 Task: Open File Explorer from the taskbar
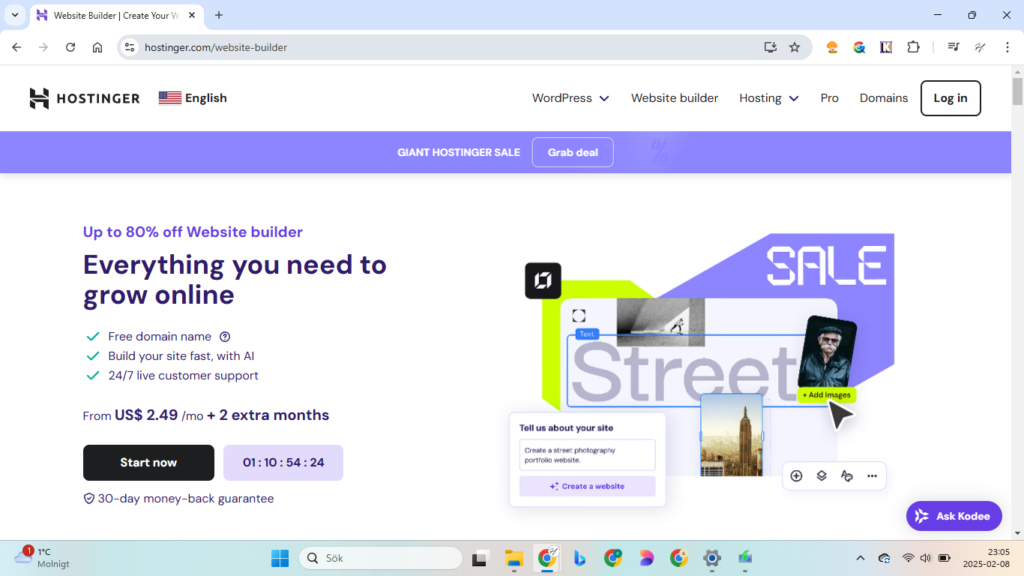tap(514, 558)
